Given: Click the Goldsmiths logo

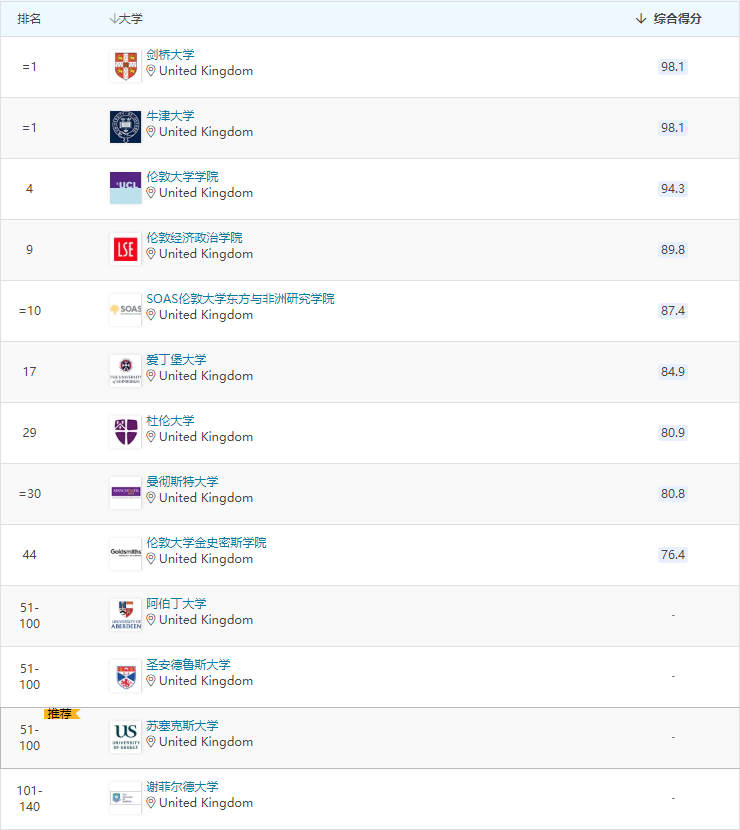Looking at the screenshot, I should tap(125, 554).
